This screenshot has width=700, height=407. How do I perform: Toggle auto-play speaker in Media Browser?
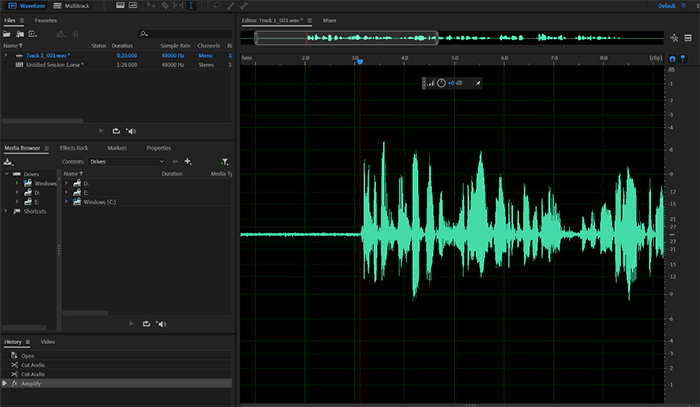[x=160, y=323]
